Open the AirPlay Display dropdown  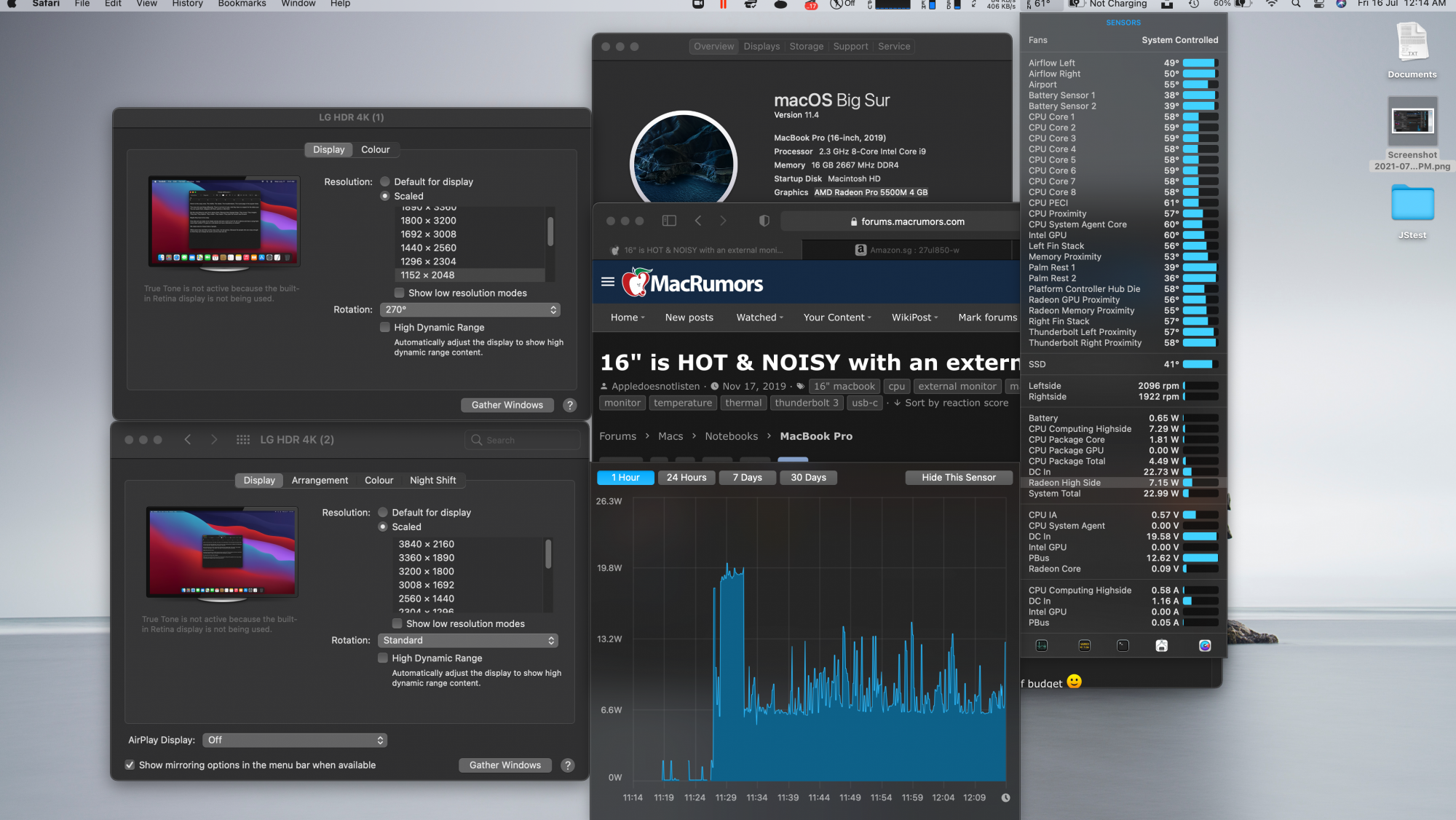[295, 741]
